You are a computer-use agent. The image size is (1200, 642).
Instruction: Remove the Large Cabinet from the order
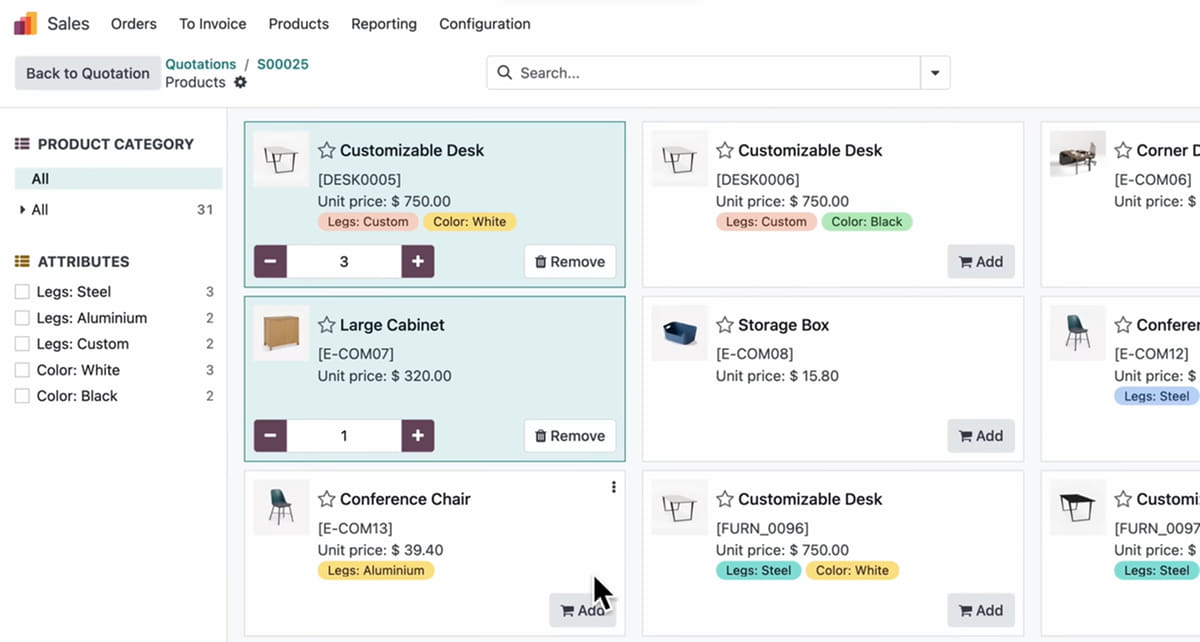570,436
